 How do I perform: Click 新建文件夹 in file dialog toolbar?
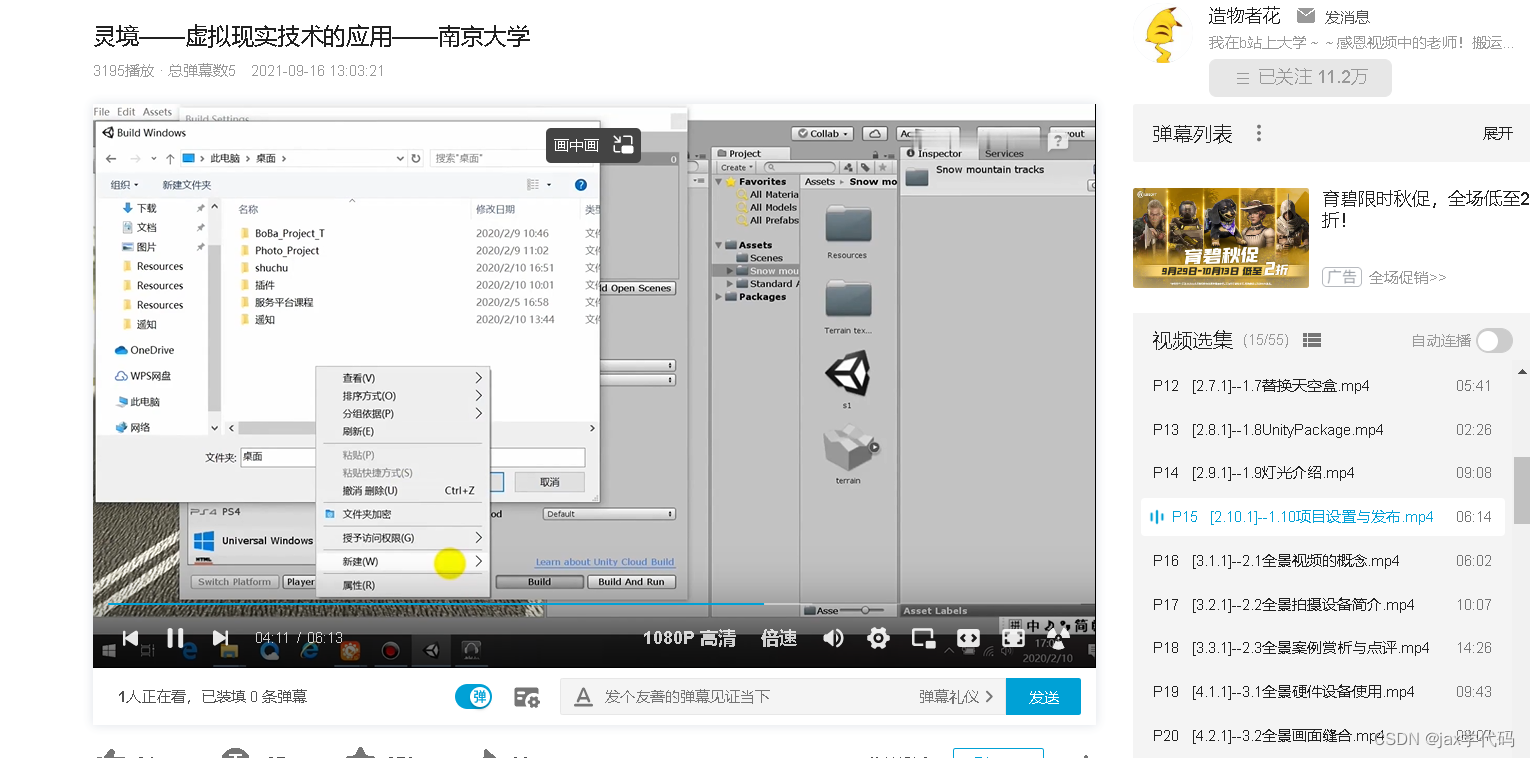point(186,185)
